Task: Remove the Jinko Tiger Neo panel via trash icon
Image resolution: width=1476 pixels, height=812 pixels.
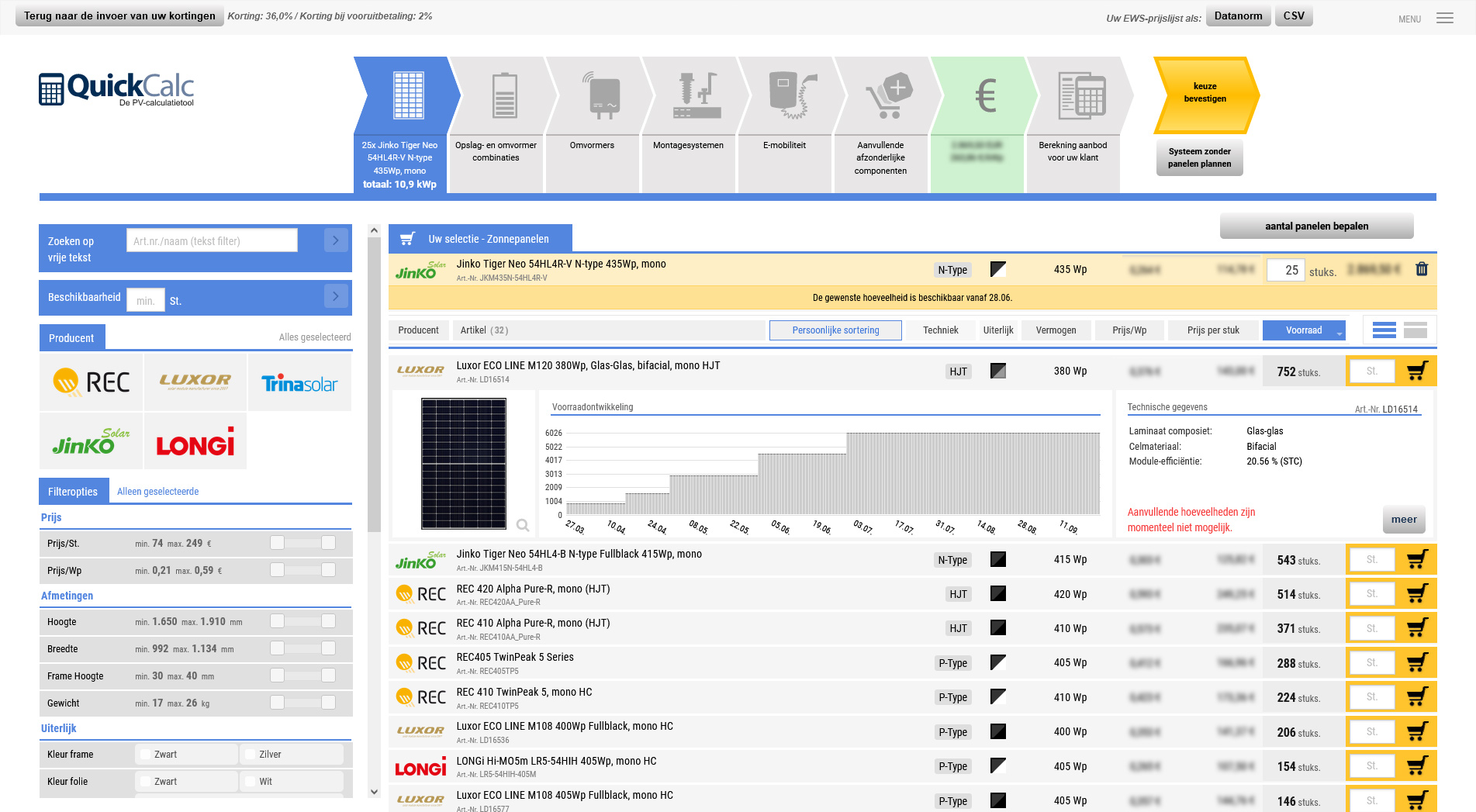Action: click(x=1422, y=269)
